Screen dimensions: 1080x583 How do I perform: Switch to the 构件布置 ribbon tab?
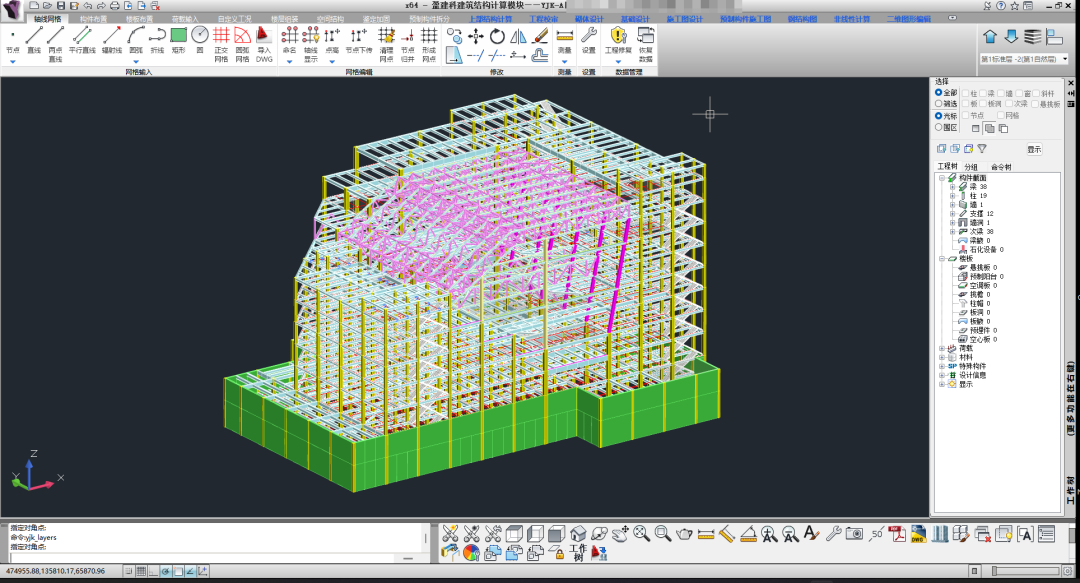94,19
